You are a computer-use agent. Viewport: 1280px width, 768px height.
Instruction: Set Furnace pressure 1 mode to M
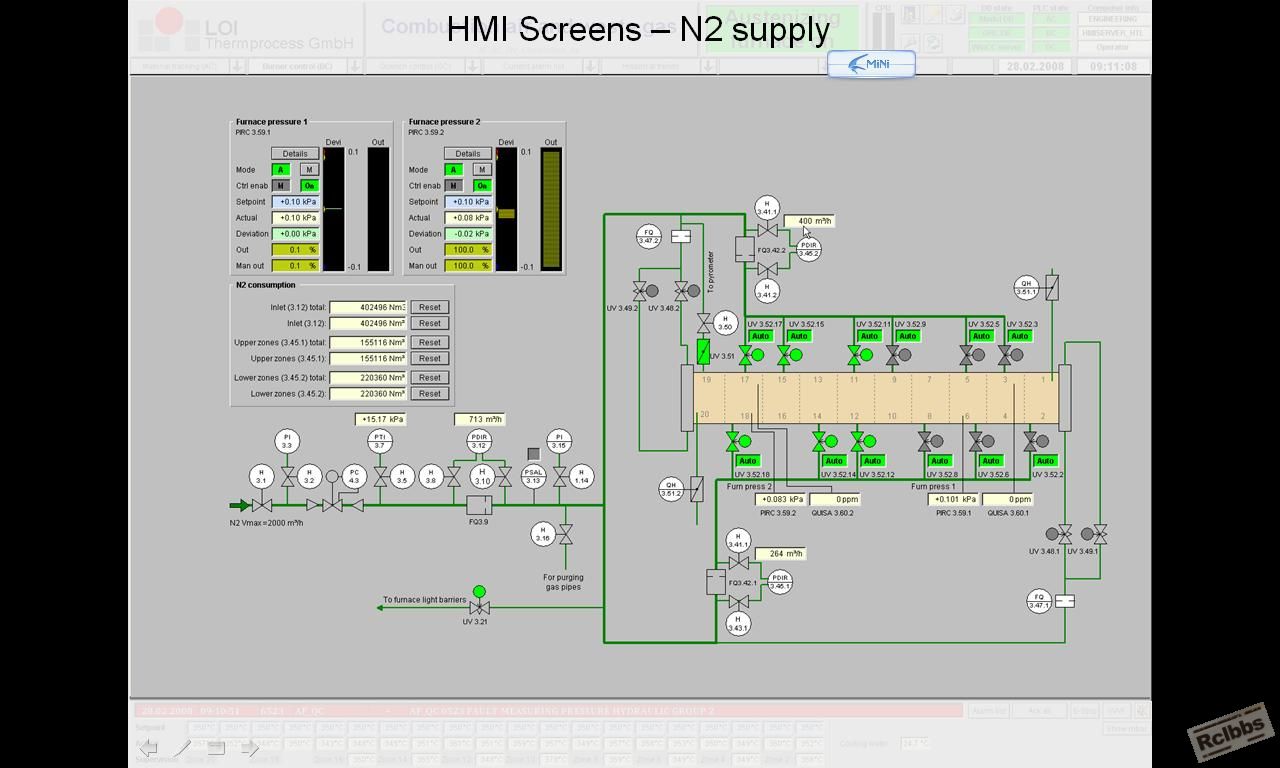pos(310,170)
